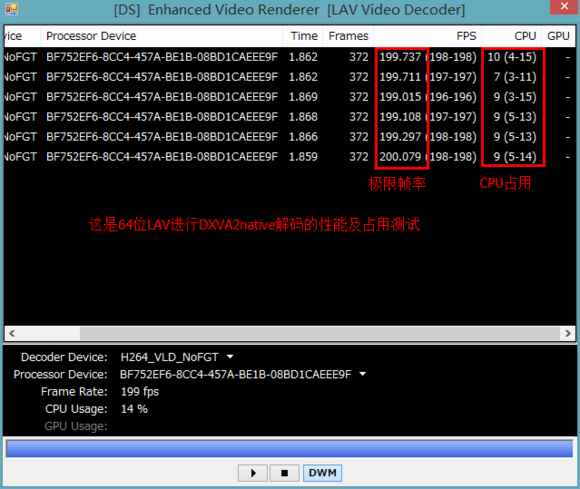The height and width of the screenshot is (489, 580).
Task: Toggle the DWM button
Action: (x=323, y=473)
